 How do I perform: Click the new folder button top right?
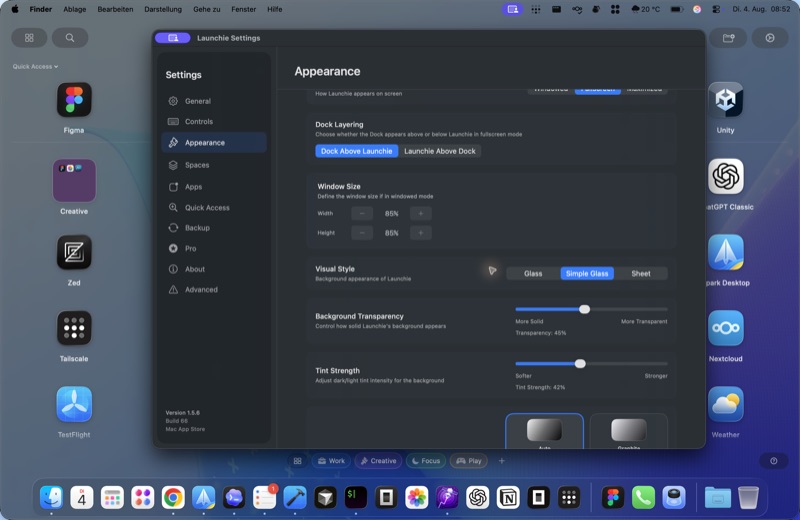729,38
